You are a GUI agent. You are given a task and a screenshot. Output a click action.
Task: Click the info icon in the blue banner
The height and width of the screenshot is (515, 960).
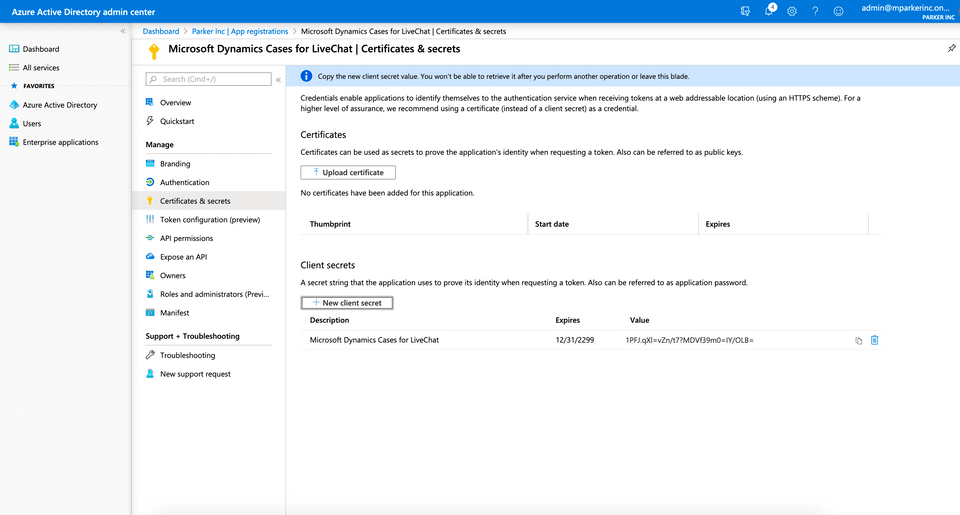click(306, 76)
